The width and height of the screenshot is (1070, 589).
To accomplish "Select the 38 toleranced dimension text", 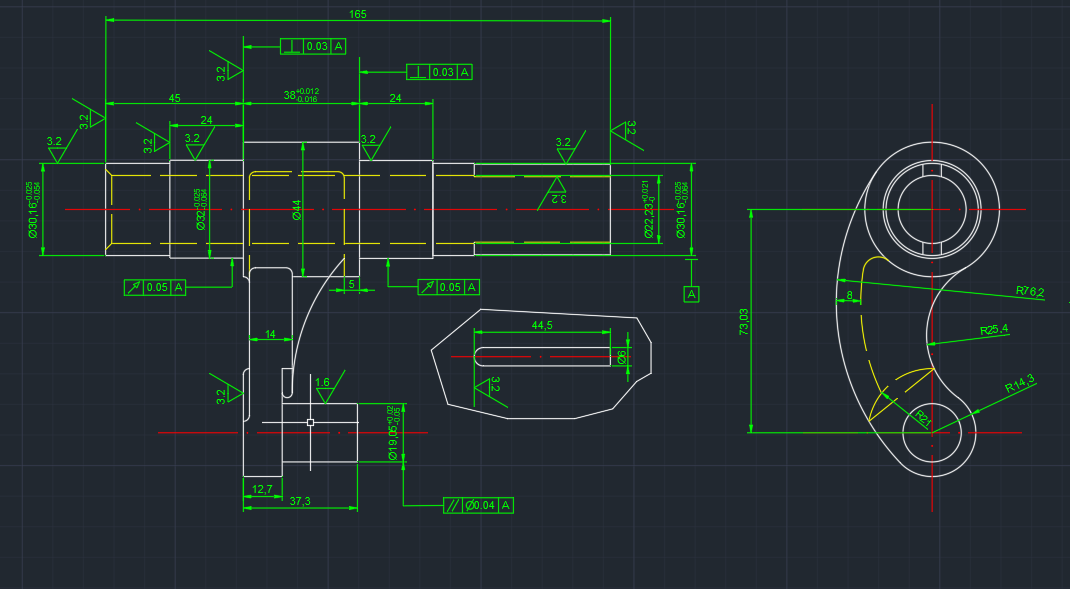I will 300,96.
